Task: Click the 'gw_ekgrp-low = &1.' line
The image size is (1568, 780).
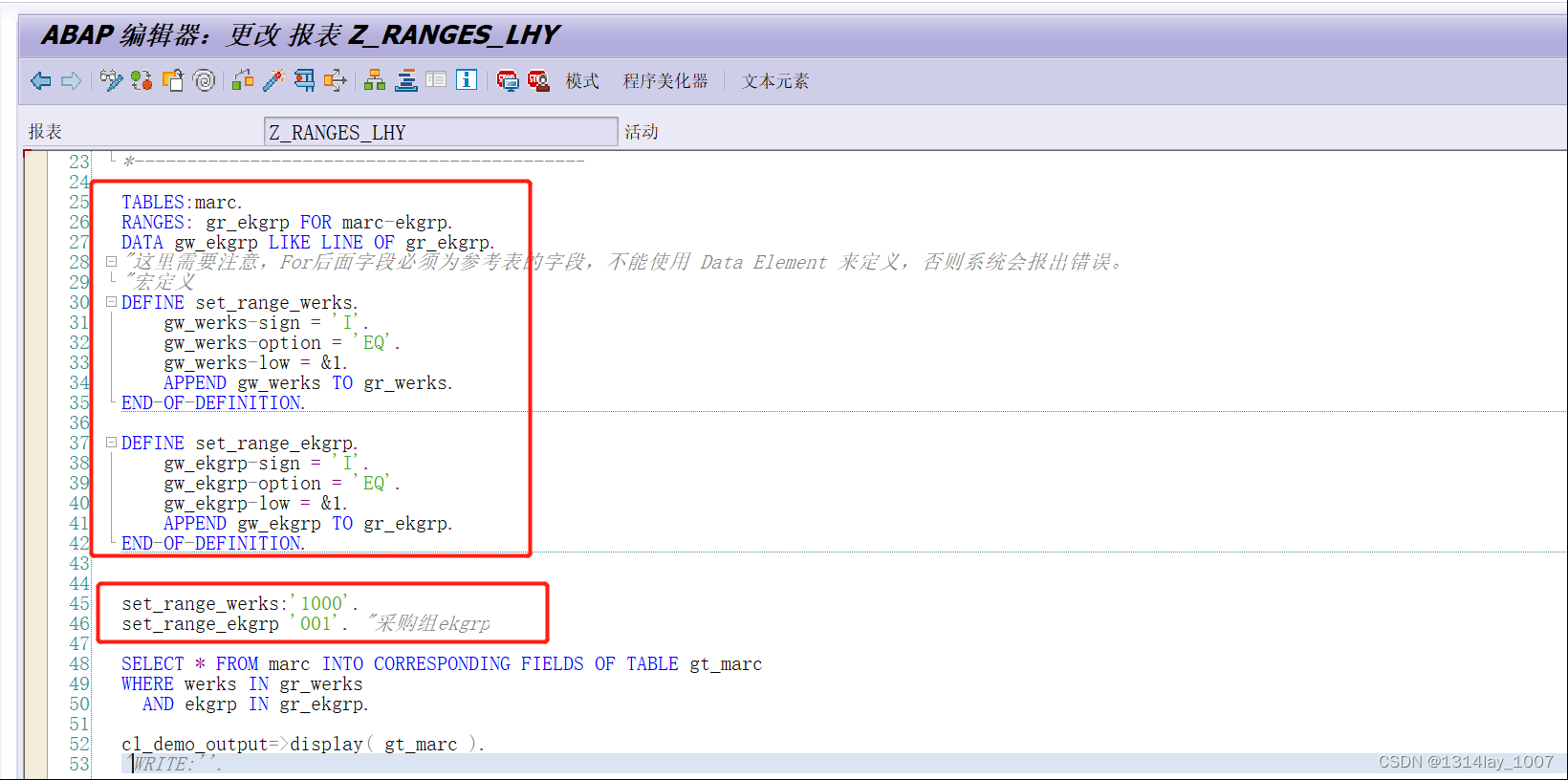Action: point(255,503)
